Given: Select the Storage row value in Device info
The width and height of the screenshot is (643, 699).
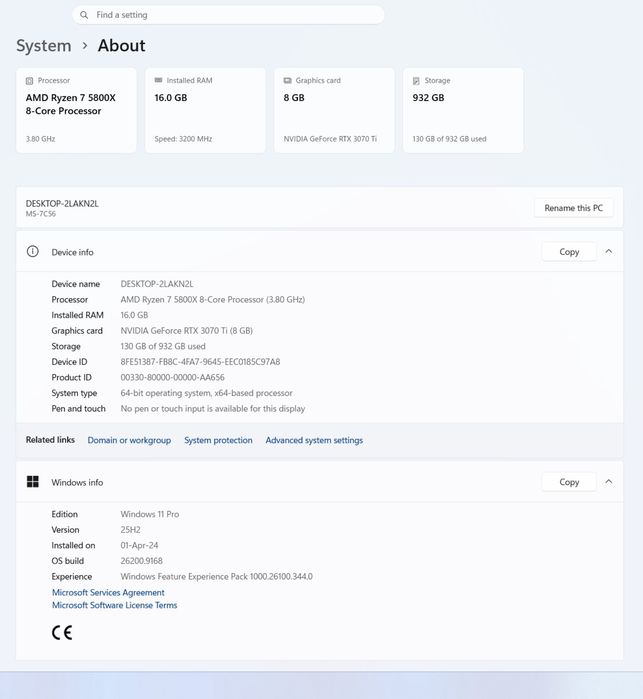Looking at the screenshot, I should click(x=163, y=346).
